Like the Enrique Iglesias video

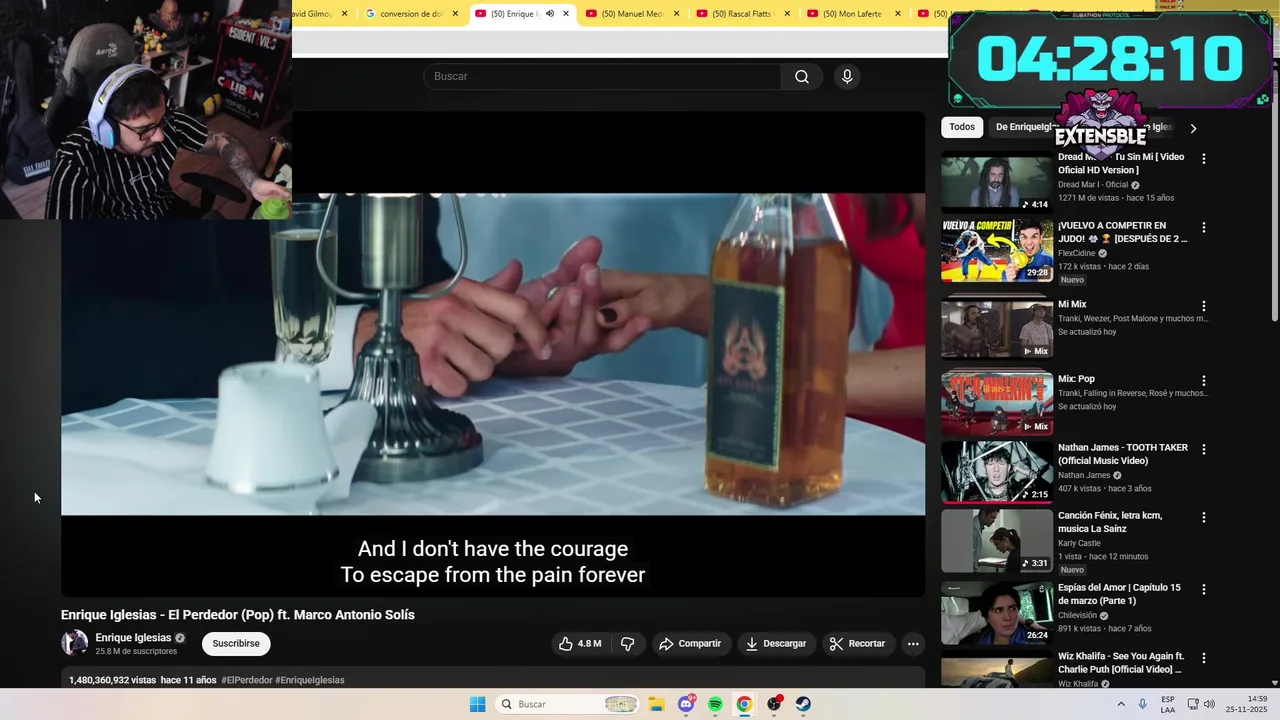pos(580,644)
